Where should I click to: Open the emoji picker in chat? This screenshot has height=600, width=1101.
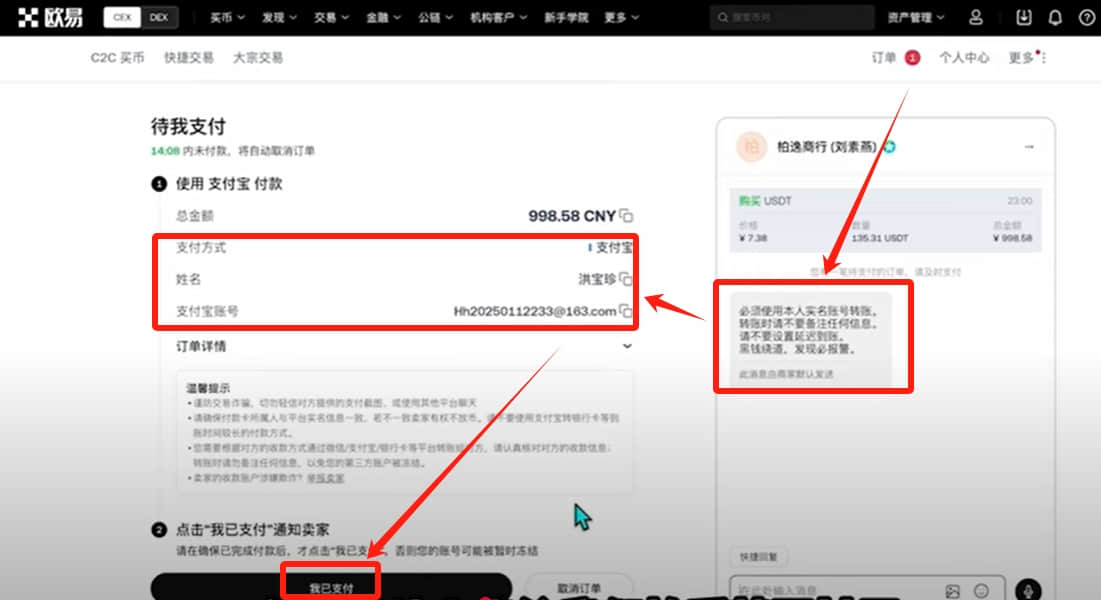click(981, 592)
